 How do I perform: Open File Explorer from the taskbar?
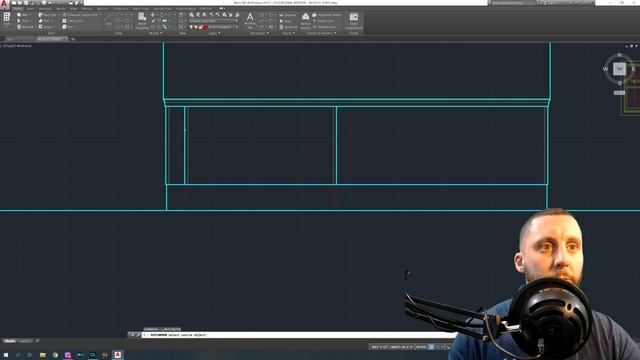[x=43, y=355]
